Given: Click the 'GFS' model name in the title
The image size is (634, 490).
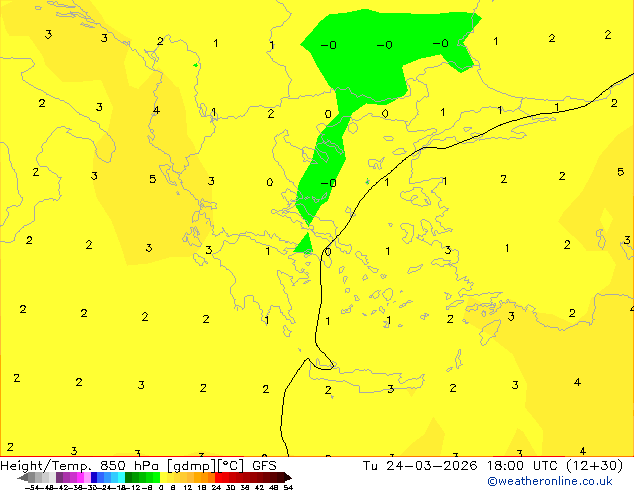Looking at the screenshot, I should point(264,466).
